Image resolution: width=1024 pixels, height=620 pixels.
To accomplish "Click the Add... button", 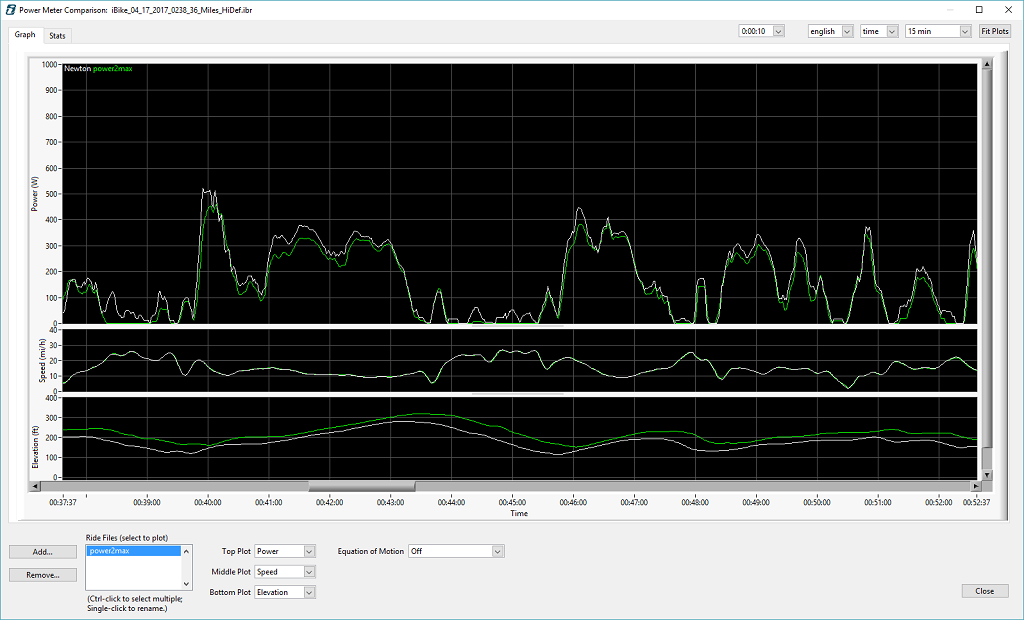I will pos(42,551).
